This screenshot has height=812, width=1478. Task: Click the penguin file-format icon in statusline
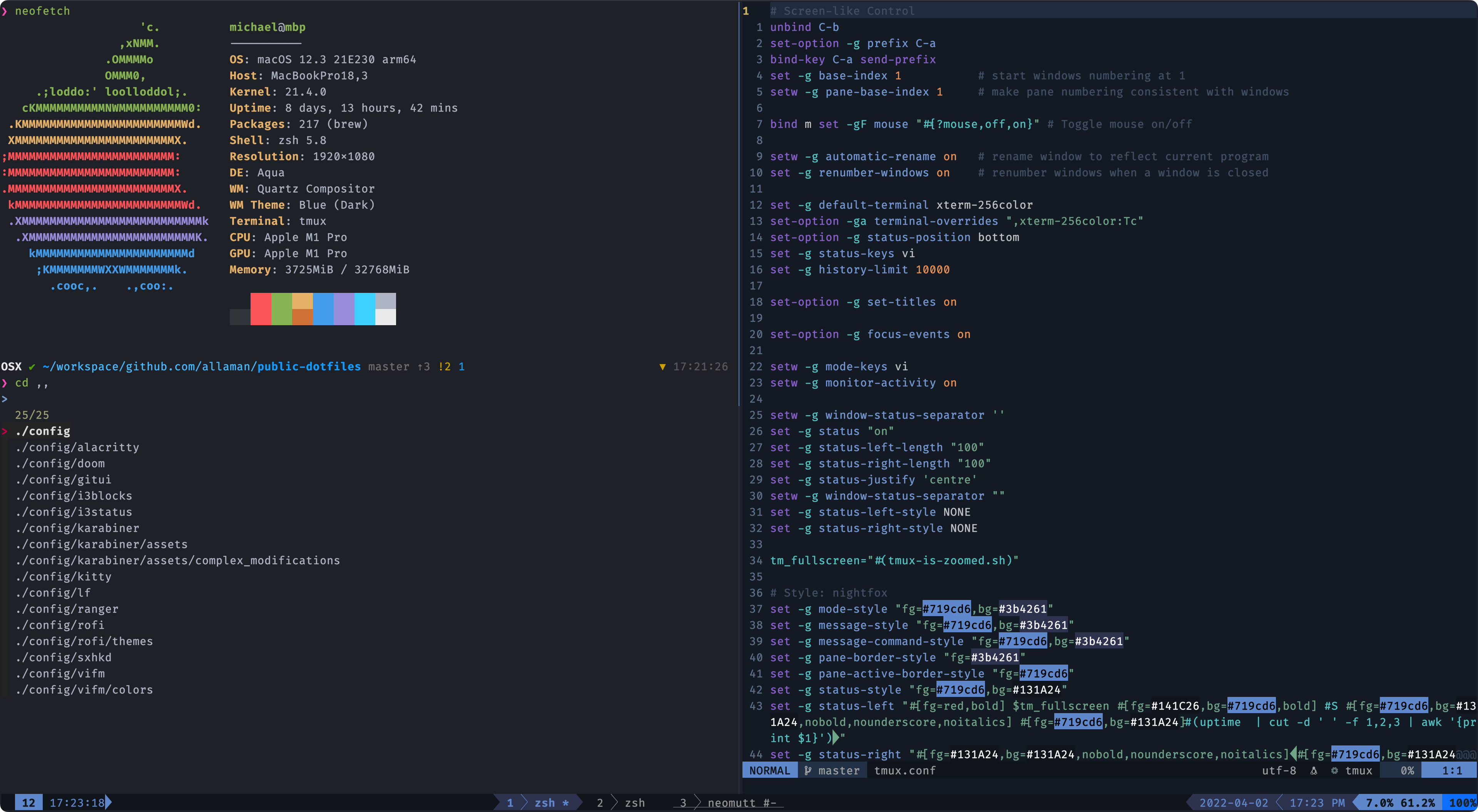click(x=1314, y=771)
